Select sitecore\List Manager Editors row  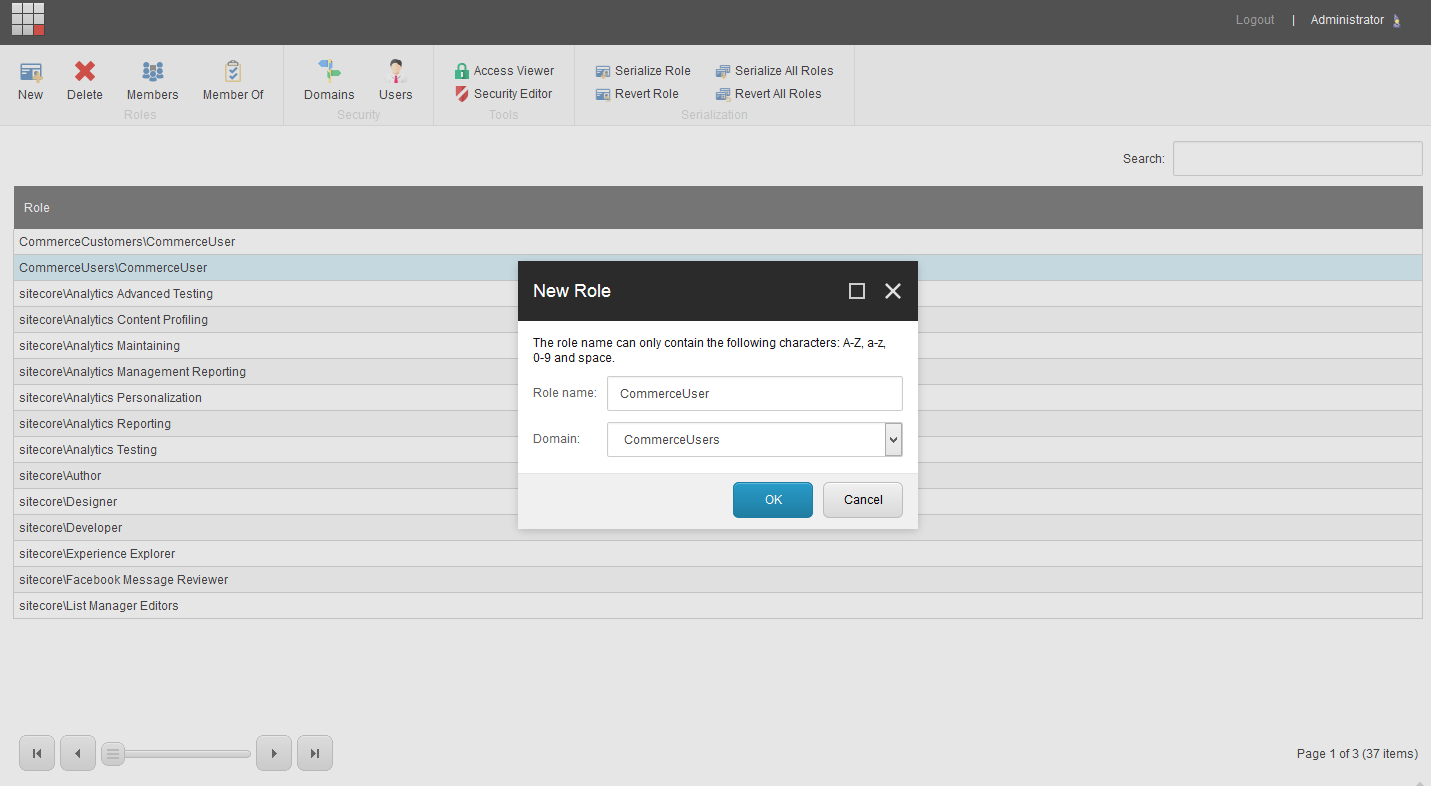coord(718,606)
